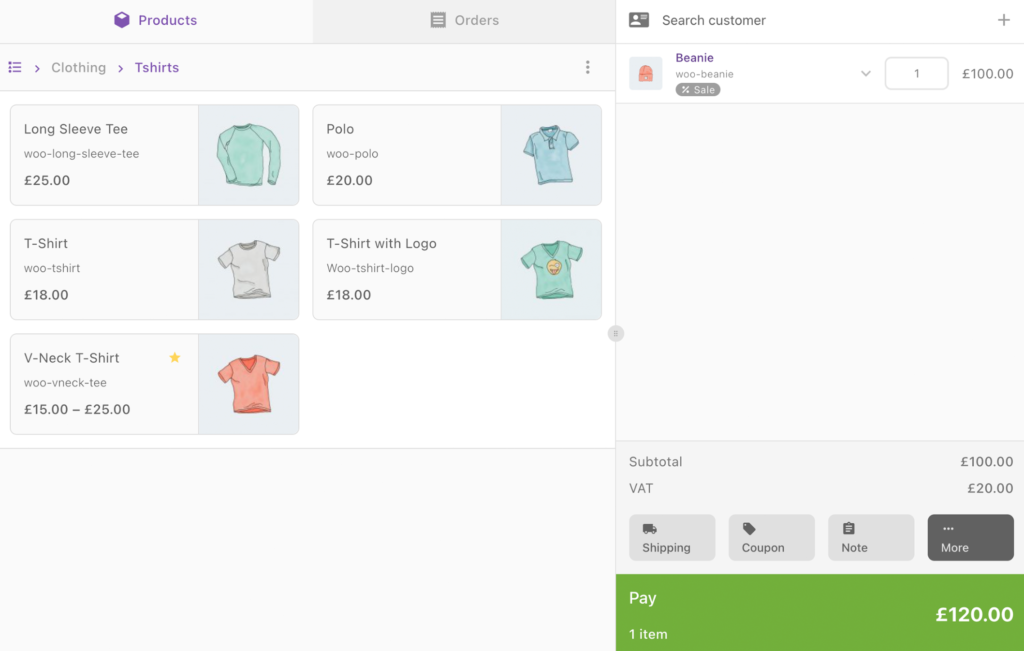Toggle the favorite star on V-Neck T-Shirt
Screen dimensions: 1024x651
tap(175, 356)
